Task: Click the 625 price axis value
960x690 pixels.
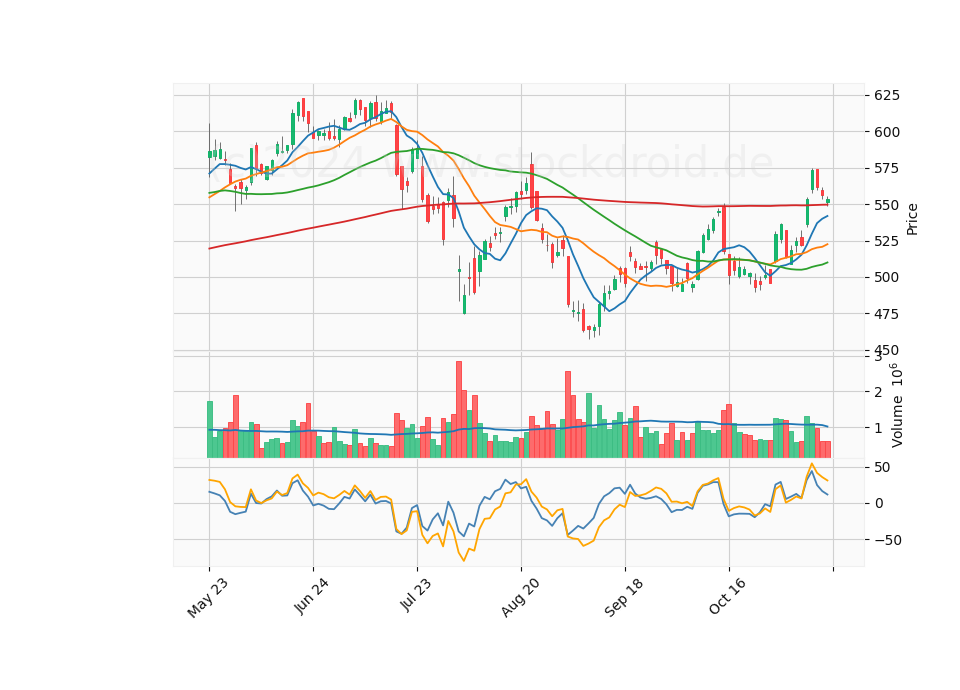Action: pyautogui.click(x=887, y=96)
